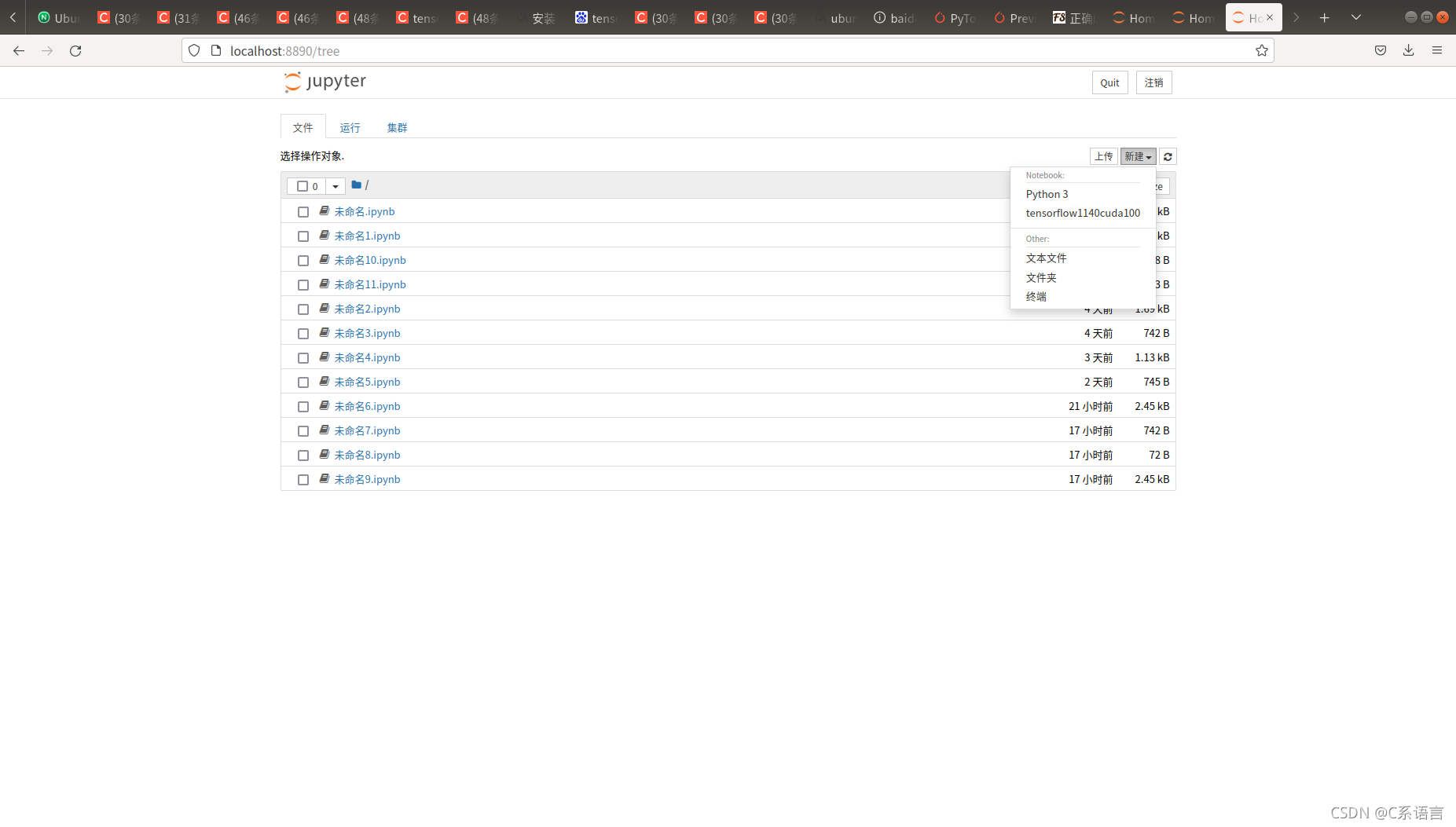Image resolution: width=1456 pixels, height=827 pixels.
Task: Click the browser back arrow
Action: tap(19, 50)
